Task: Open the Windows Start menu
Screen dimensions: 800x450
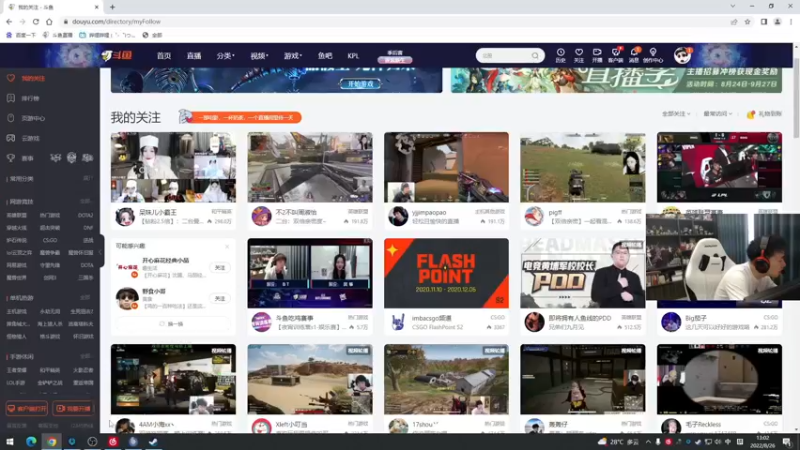Action: pos(10,441)
